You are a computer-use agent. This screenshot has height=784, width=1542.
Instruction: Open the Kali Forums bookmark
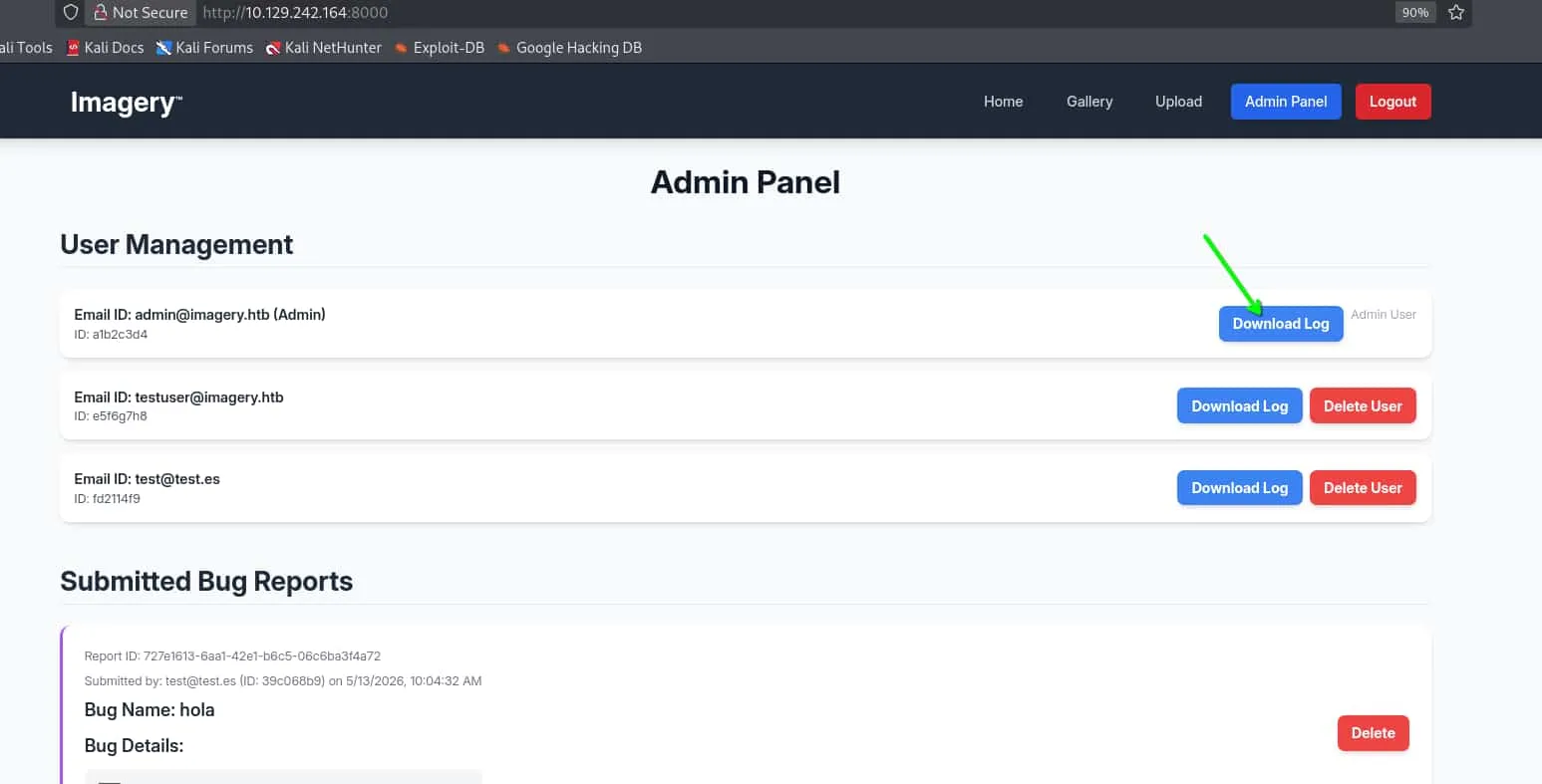pyautogui.click(x=204, y=47)
